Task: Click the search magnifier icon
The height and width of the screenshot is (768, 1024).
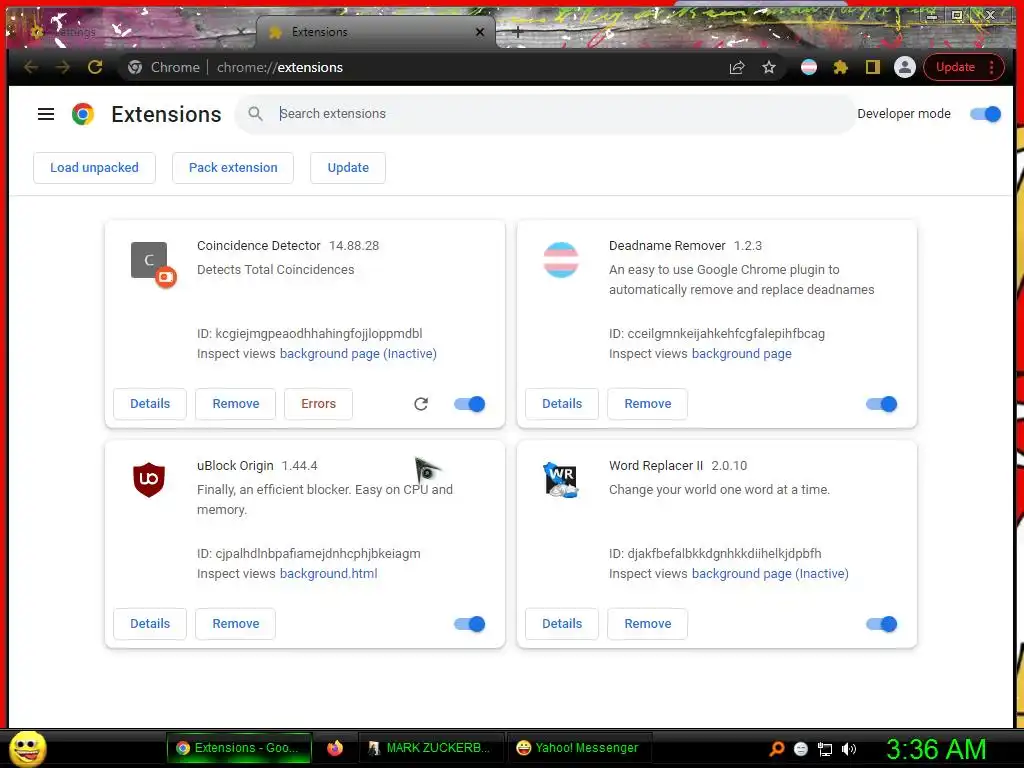Action: pos(255,114)
